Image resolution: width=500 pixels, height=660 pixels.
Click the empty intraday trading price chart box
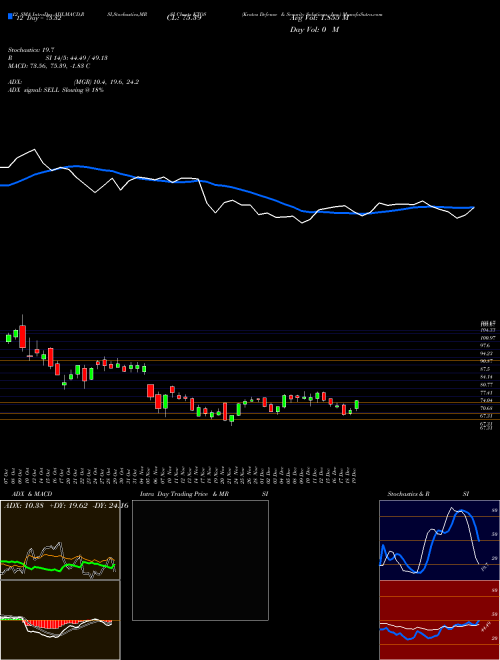tap(200, 560)
